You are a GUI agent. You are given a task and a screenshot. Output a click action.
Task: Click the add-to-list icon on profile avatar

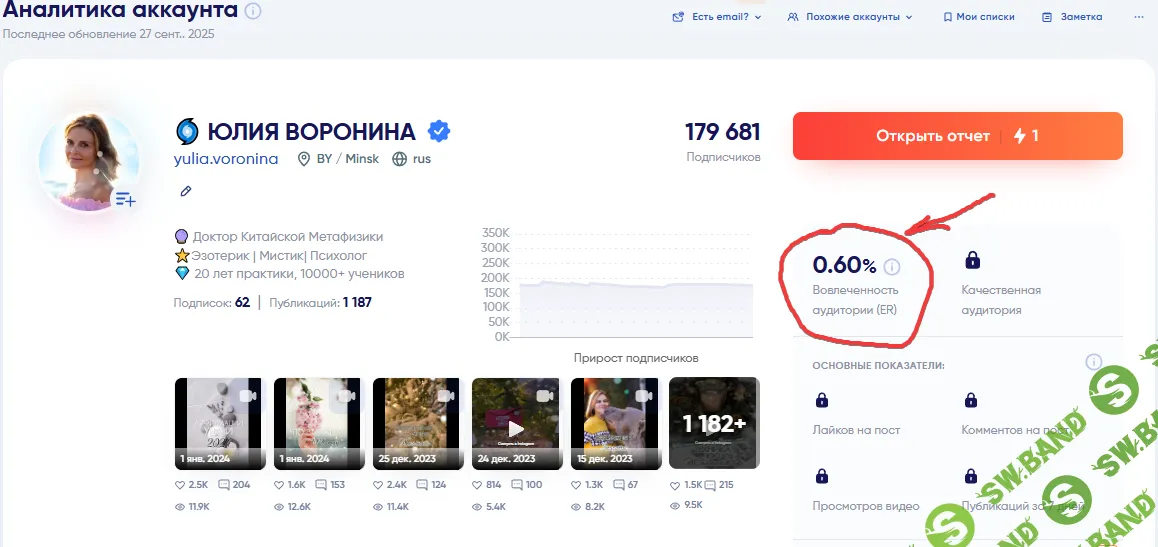(x=125, y=199)
